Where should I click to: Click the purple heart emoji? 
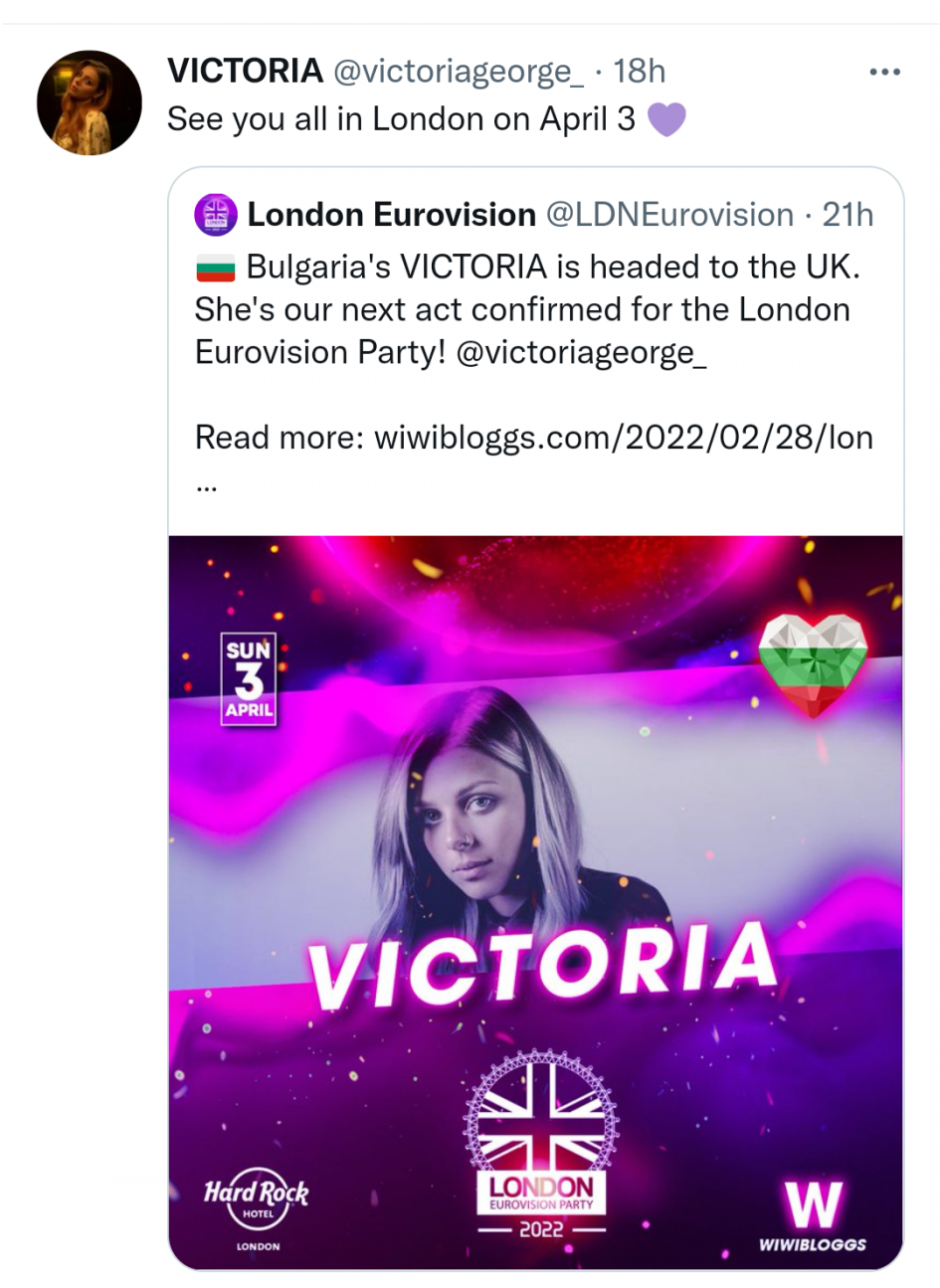[666, 120]
